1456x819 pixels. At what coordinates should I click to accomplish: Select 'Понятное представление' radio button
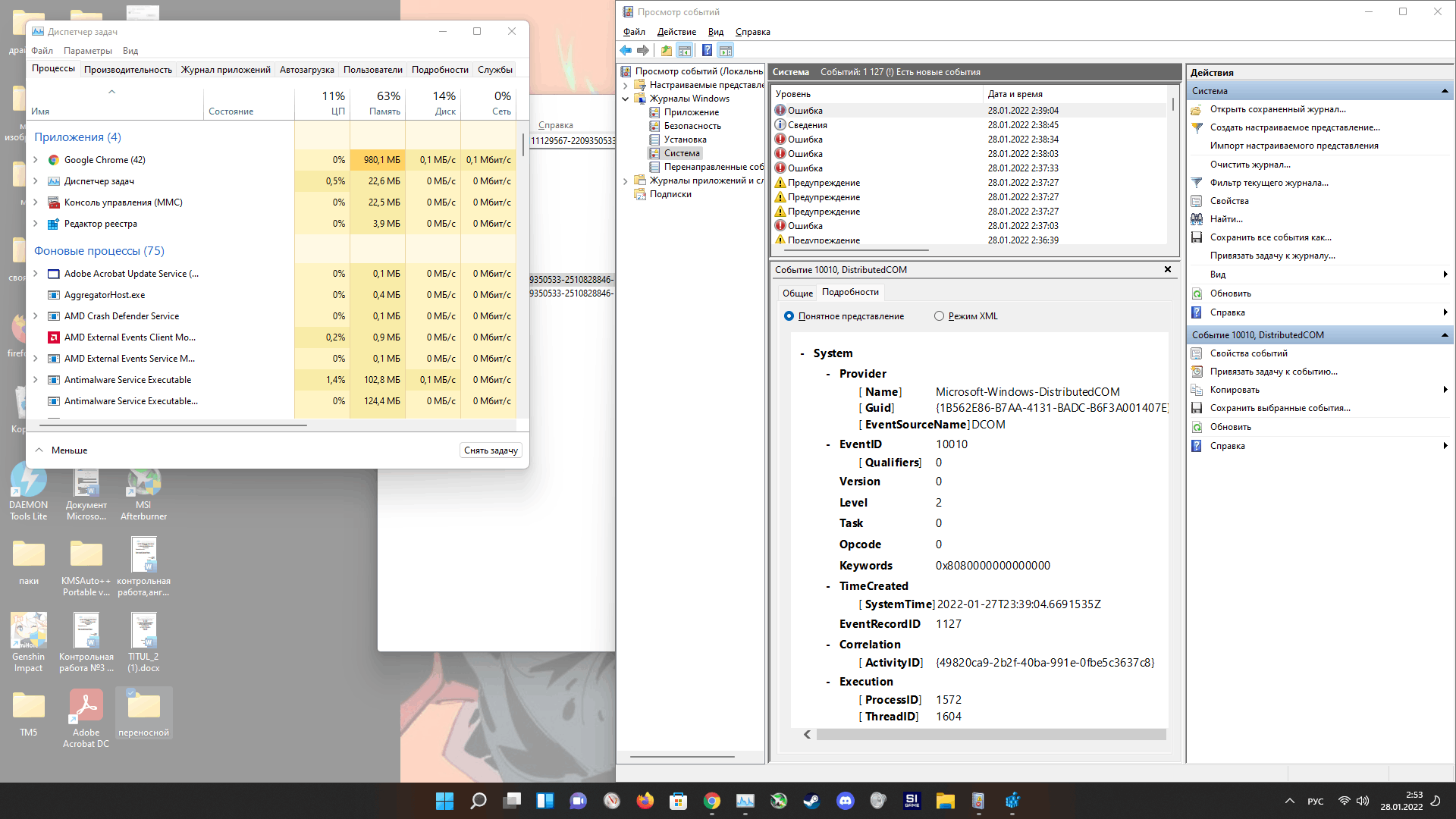789,316
